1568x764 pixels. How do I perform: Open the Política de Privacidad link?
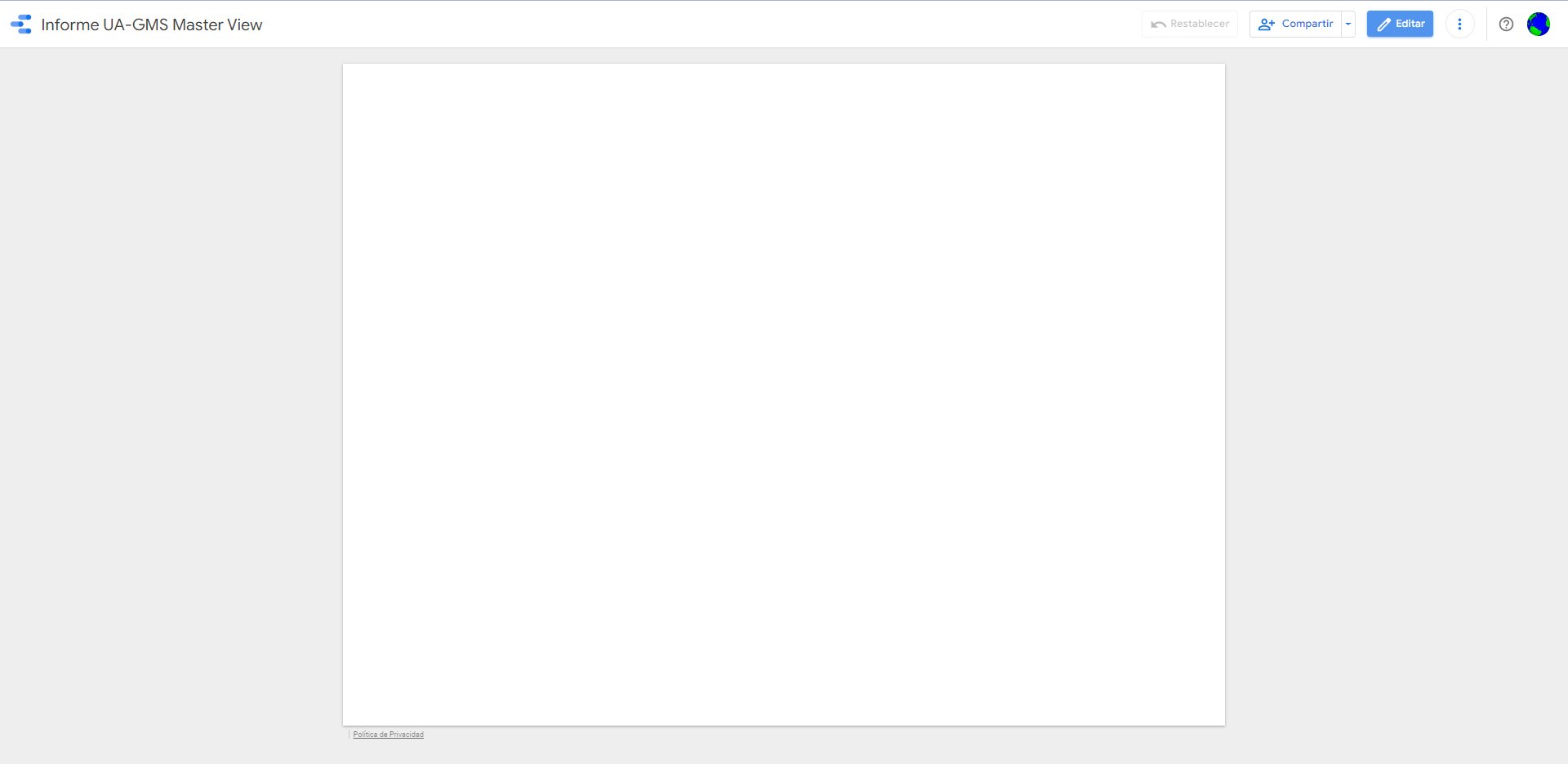[x=388, y=735]
